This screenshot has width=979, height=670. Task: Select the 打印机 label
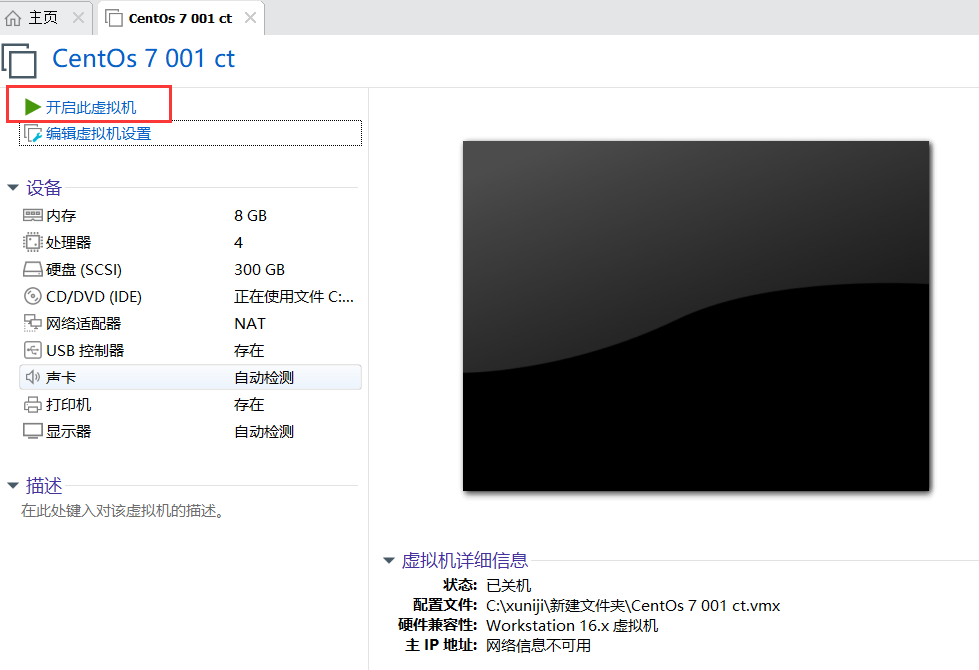69,405
